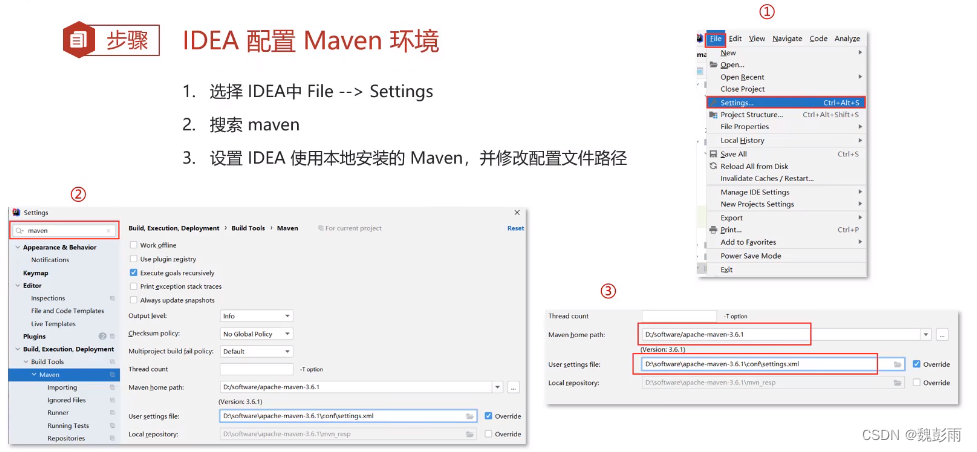
Task: Toggle the User settings file Override checkbox in the step 3 panel
Action: coord(916,364)
